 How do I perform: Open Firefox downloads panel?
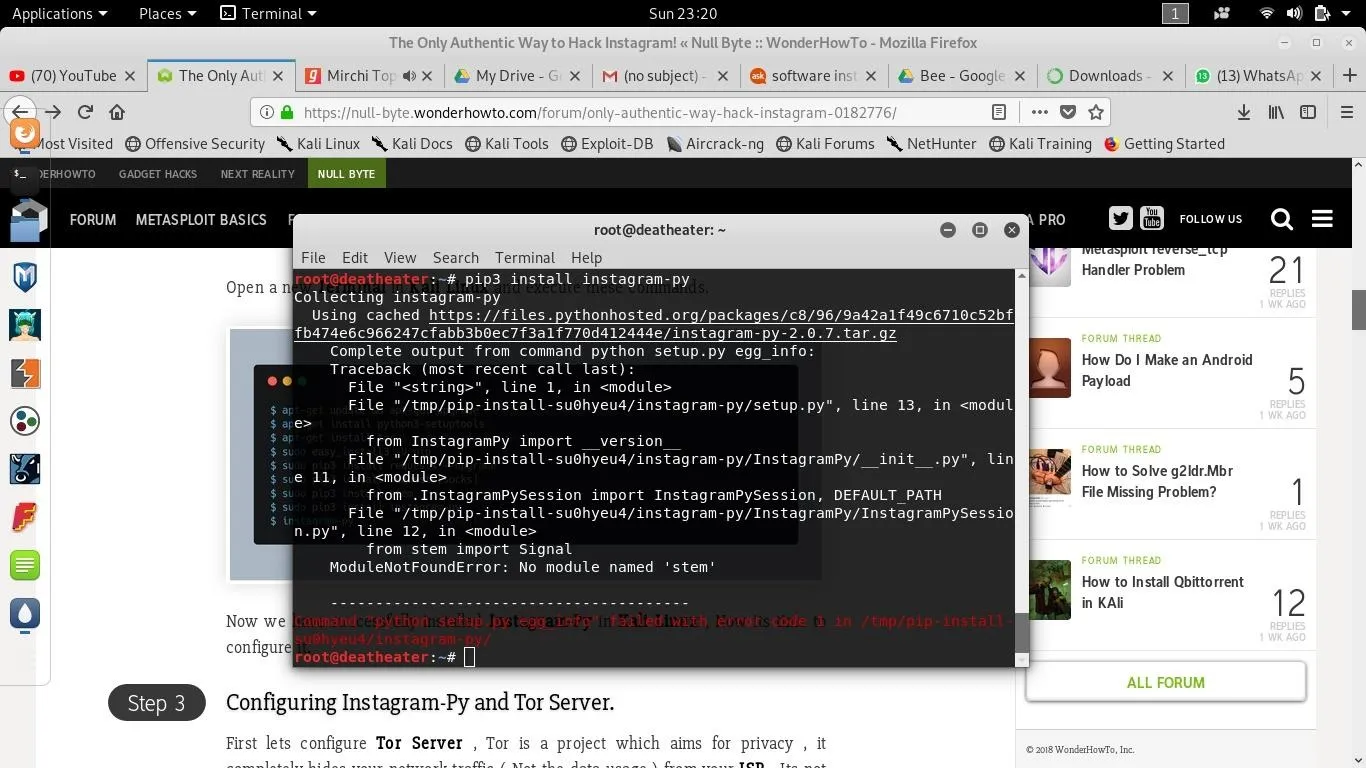tap(1244, 112)
